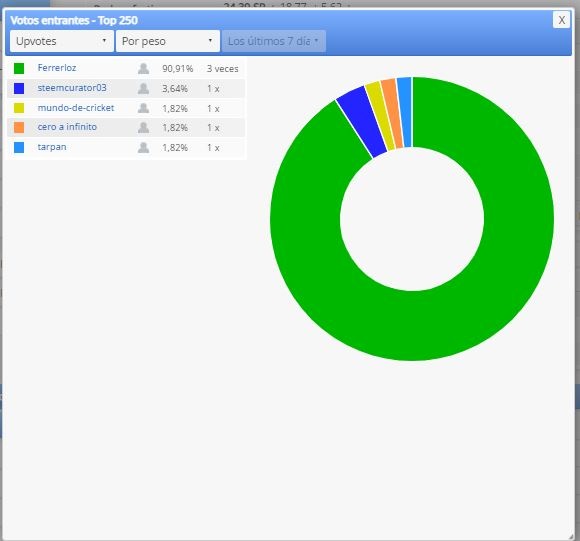The width and height of the screenshot is (580, 541).
Task: Open the steemcurator03 profile link
Action: [x=72, y=88]
